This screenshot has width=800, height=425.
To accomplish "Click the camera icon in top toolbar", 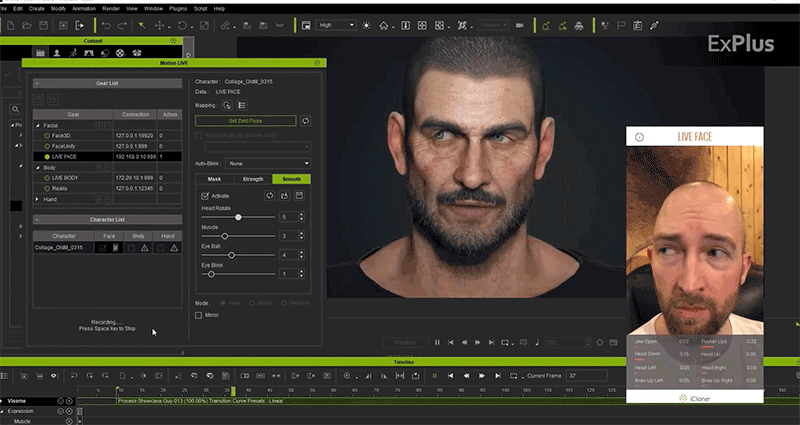I will 520,26.
